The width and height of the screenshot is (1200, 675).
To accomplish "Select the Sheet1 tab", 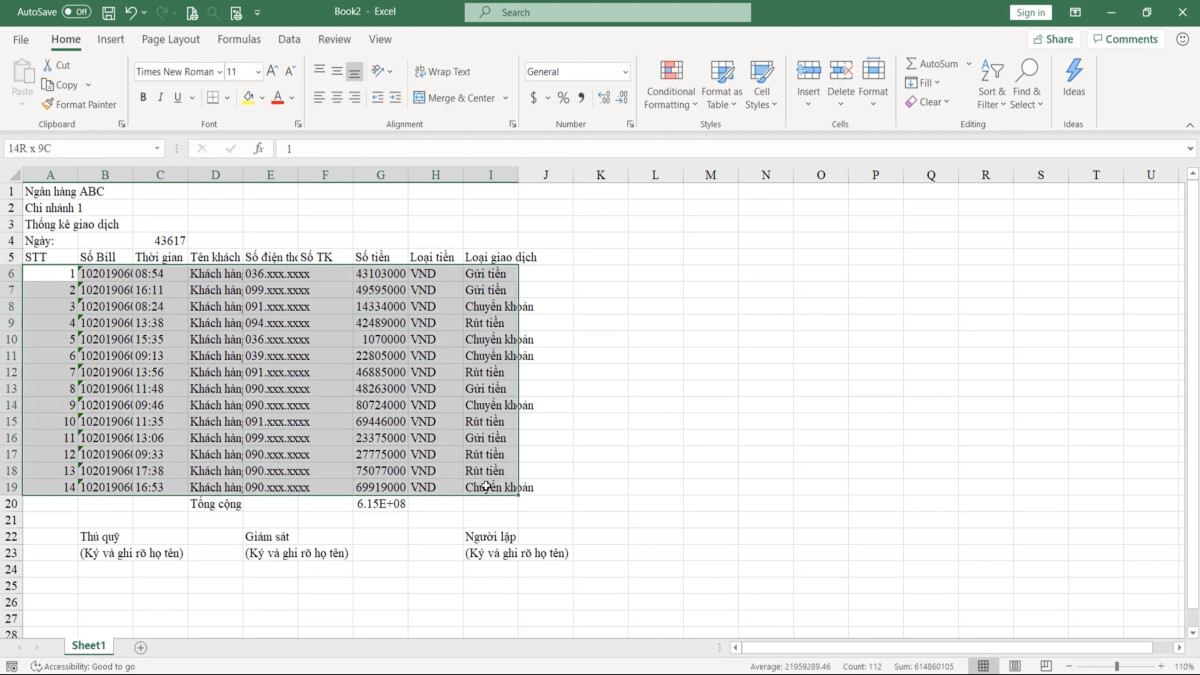I will coord(88,646).
